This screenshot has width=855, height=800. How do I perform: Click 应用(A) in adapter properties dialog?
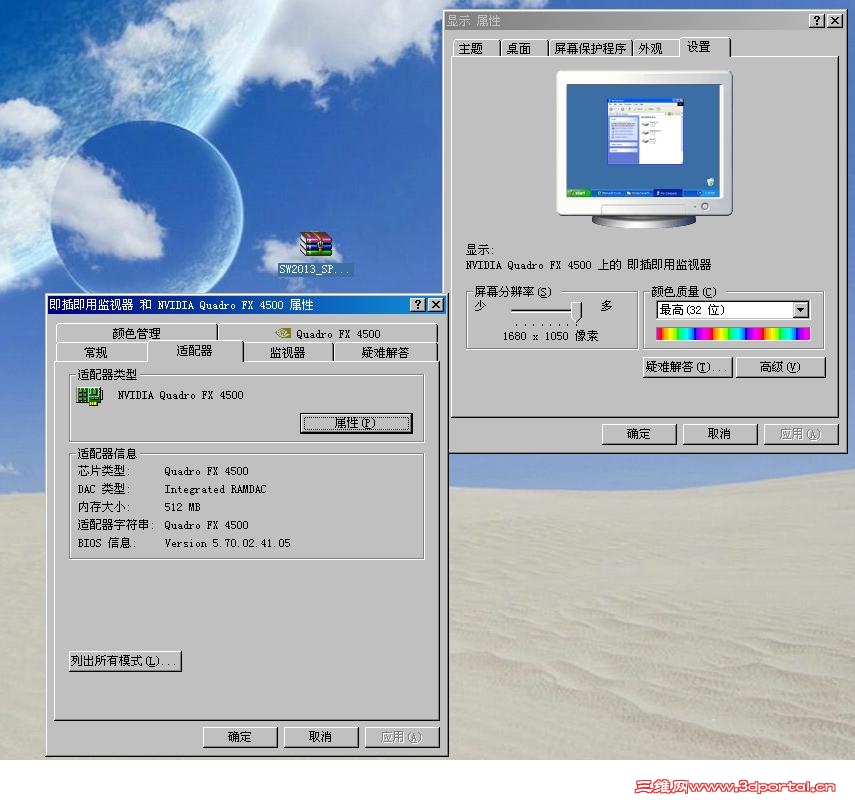coord(402,737)
